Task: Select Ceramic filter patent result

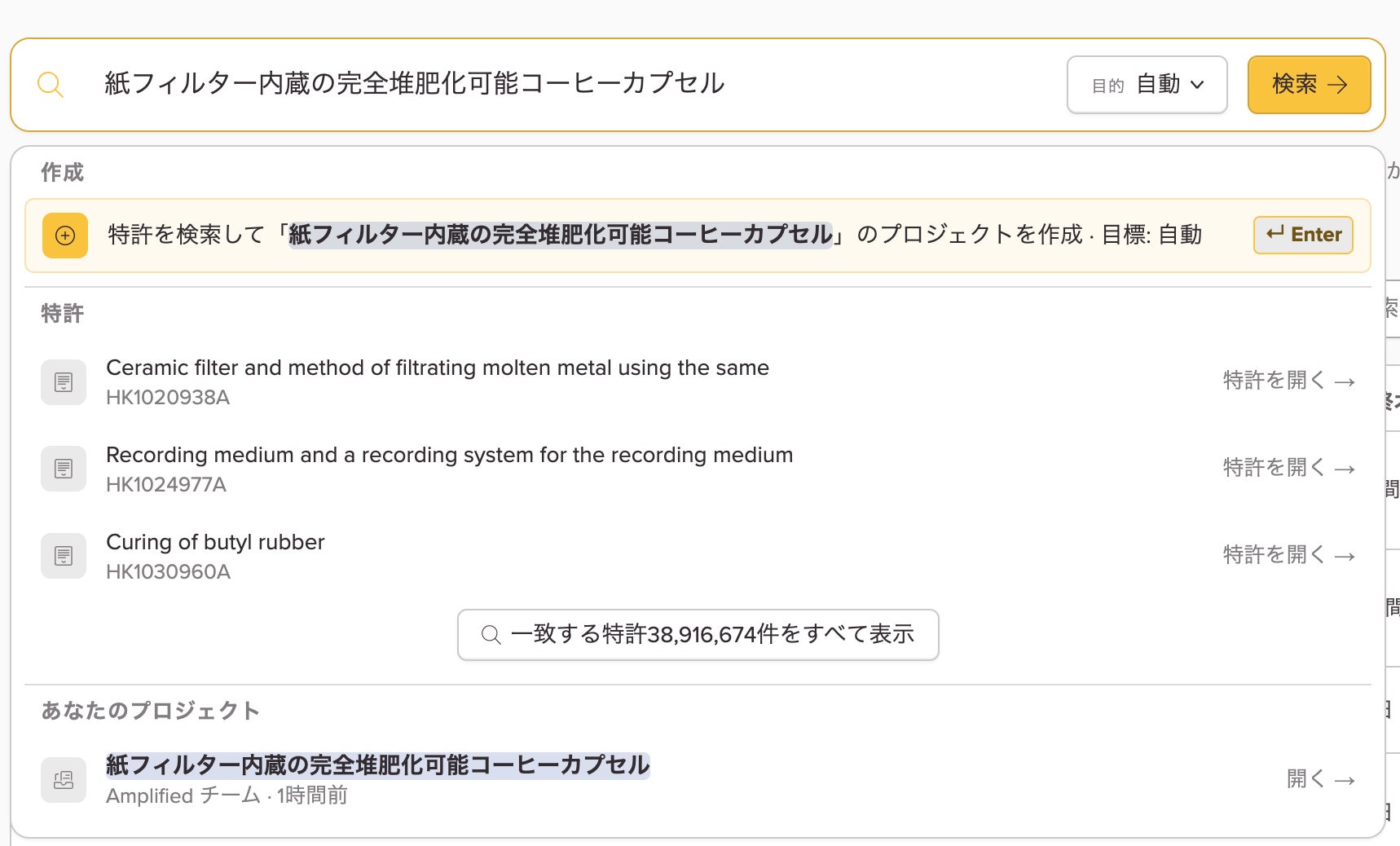Action: (698, 382)
